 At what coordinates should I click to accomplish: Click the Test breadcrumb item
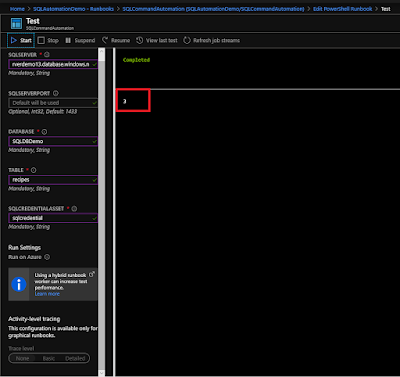click(386, 9)
